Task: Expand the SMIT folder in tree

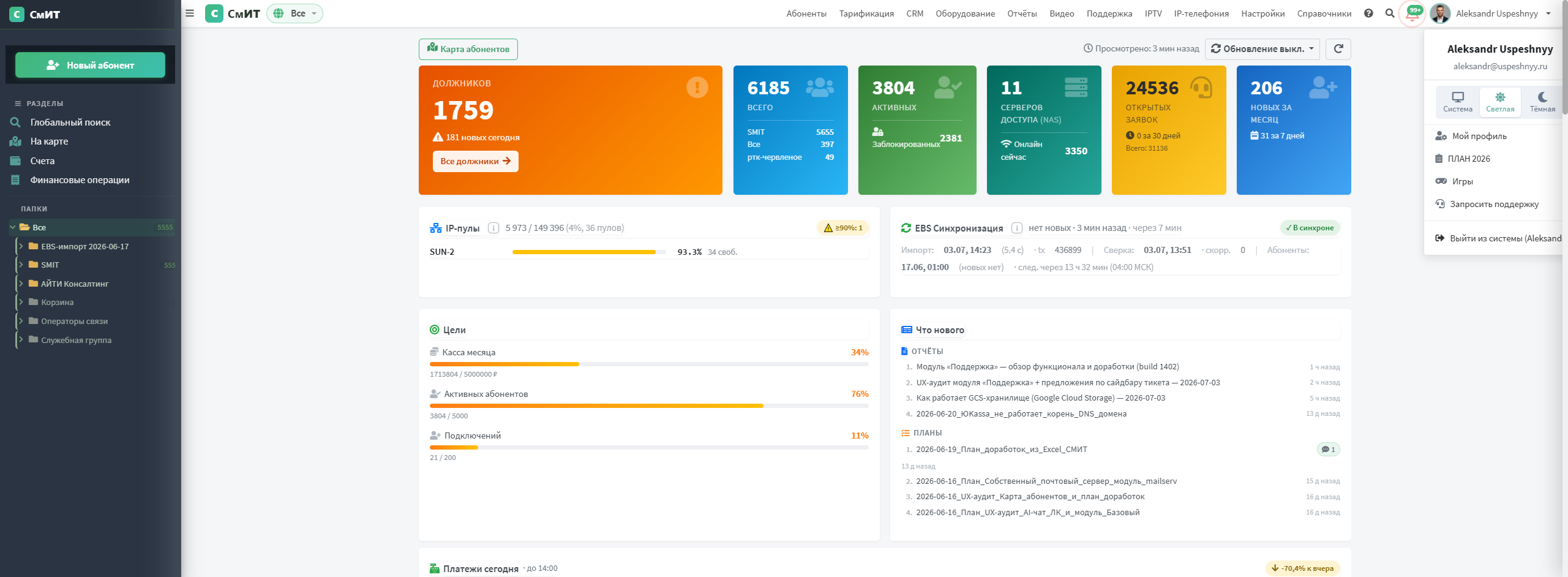Action: pos(21,265)
